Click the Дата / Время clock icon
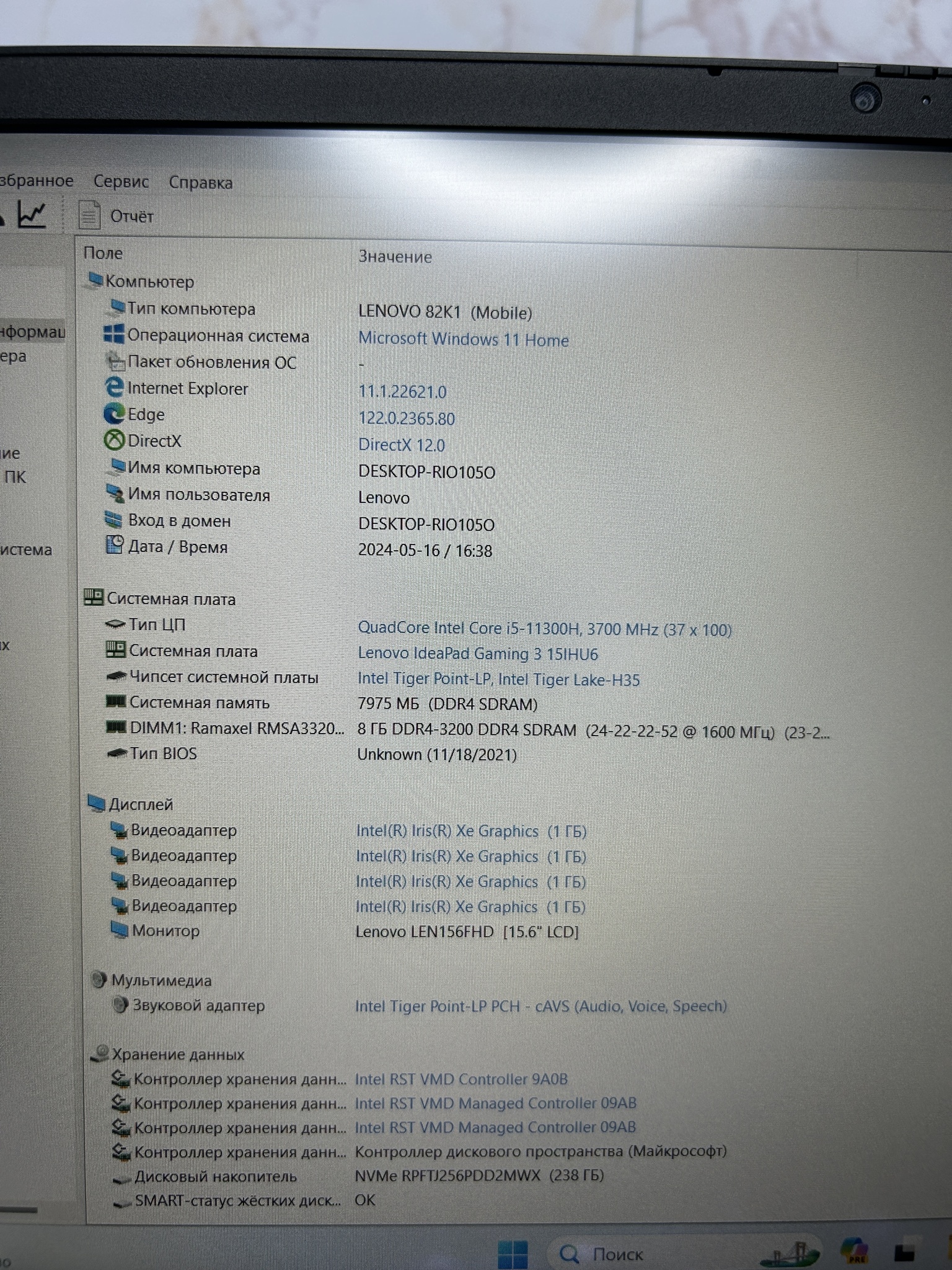 point(115,545)
